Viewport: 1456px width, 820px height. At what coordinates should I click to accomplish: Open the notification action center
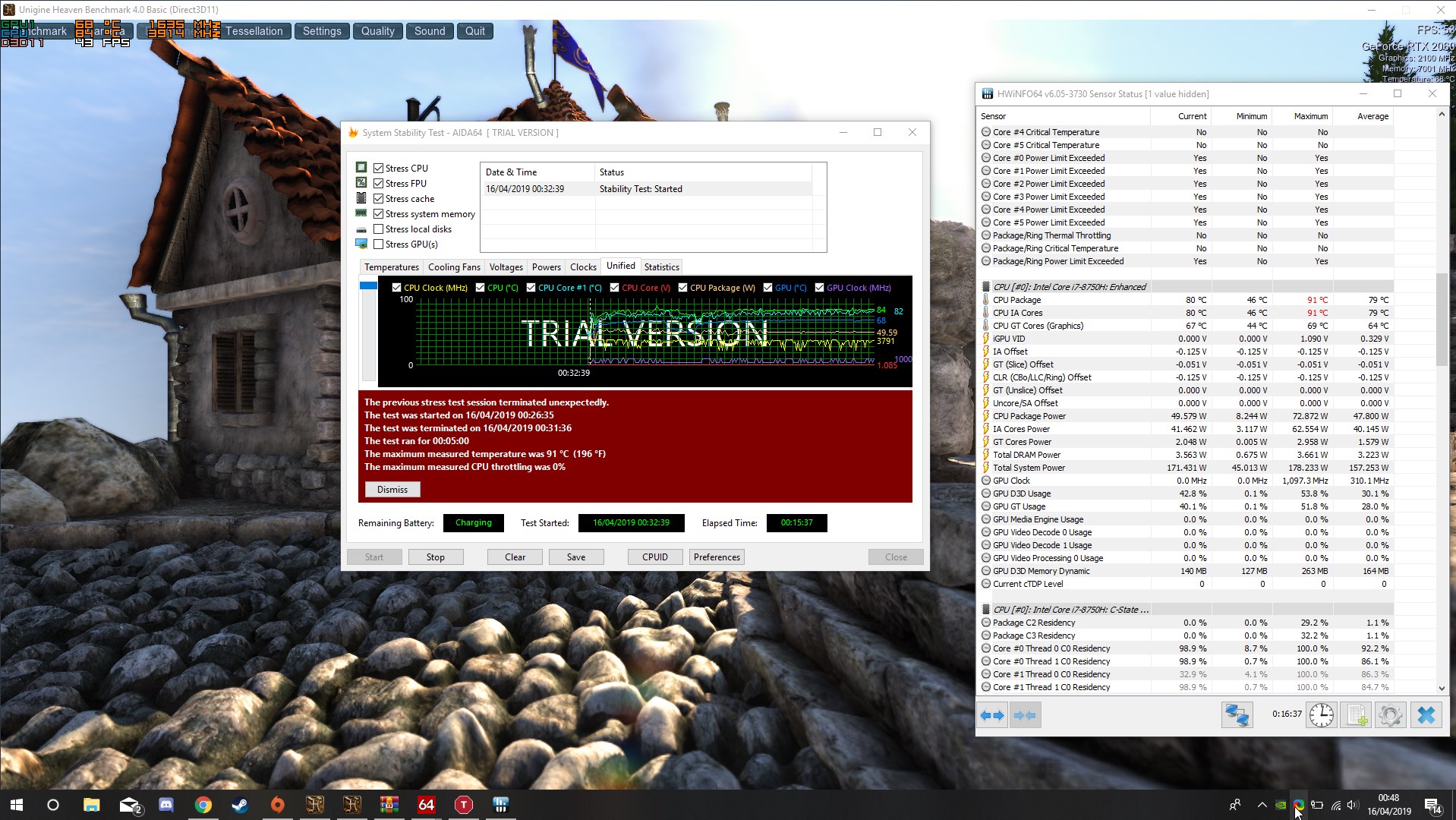(x=1433, y=805)
